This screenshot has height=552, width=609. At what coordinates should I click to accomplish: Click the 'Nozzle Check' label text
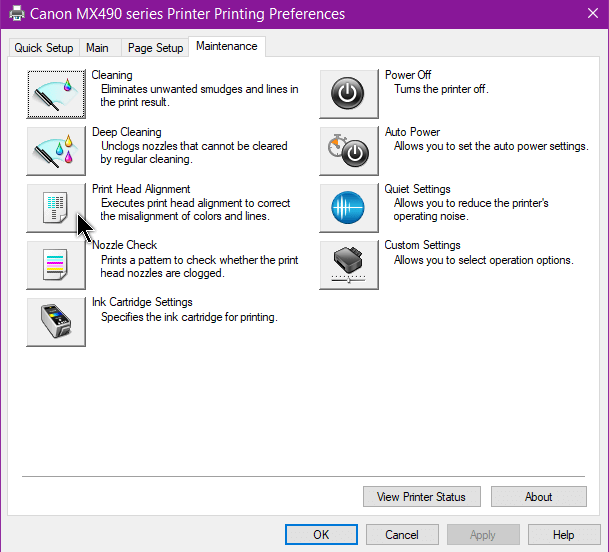[x=124, y=245]
